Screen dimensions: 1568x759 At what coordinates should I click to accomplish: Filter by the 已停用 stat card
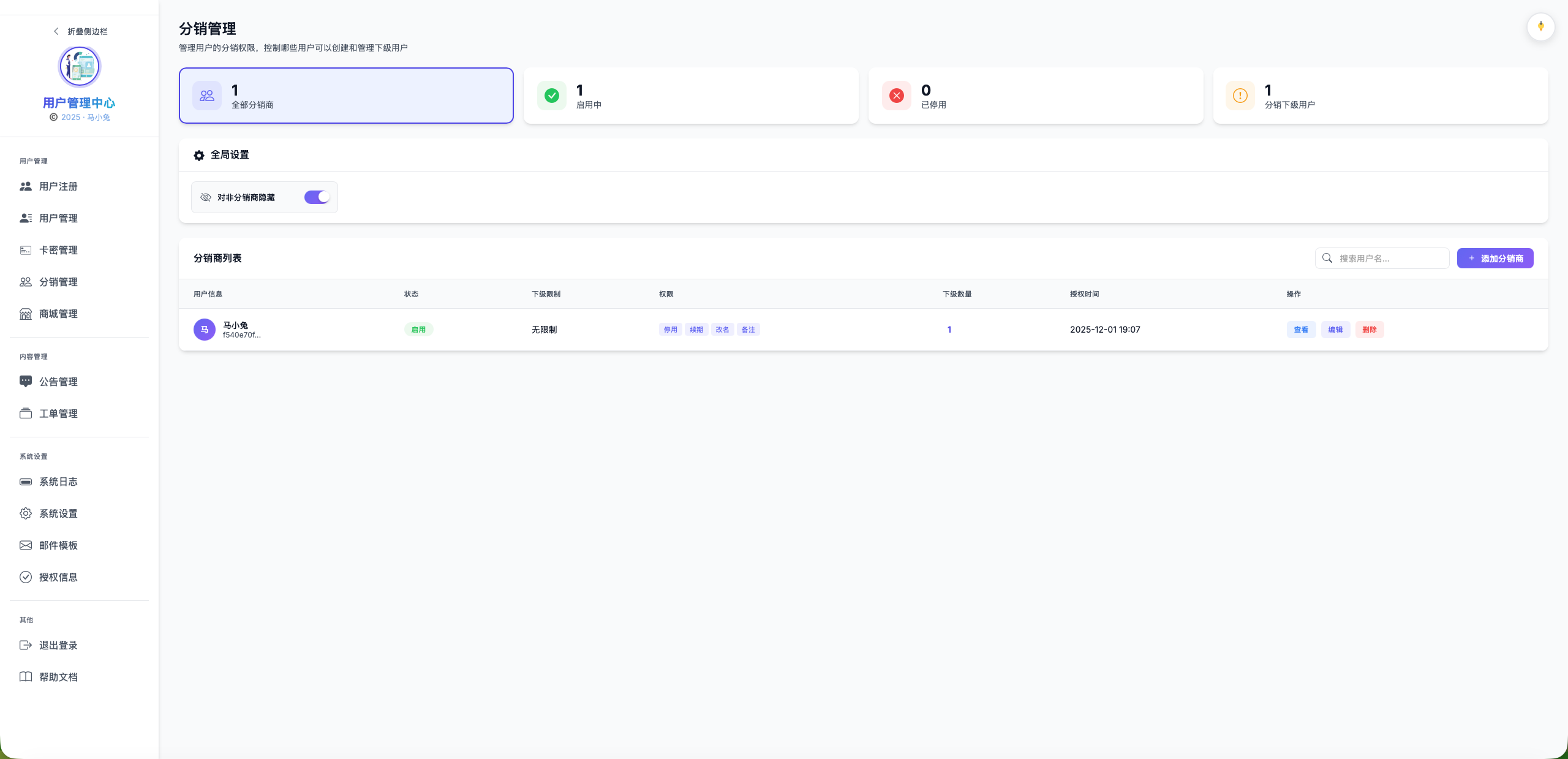(x=1035, y=96)
